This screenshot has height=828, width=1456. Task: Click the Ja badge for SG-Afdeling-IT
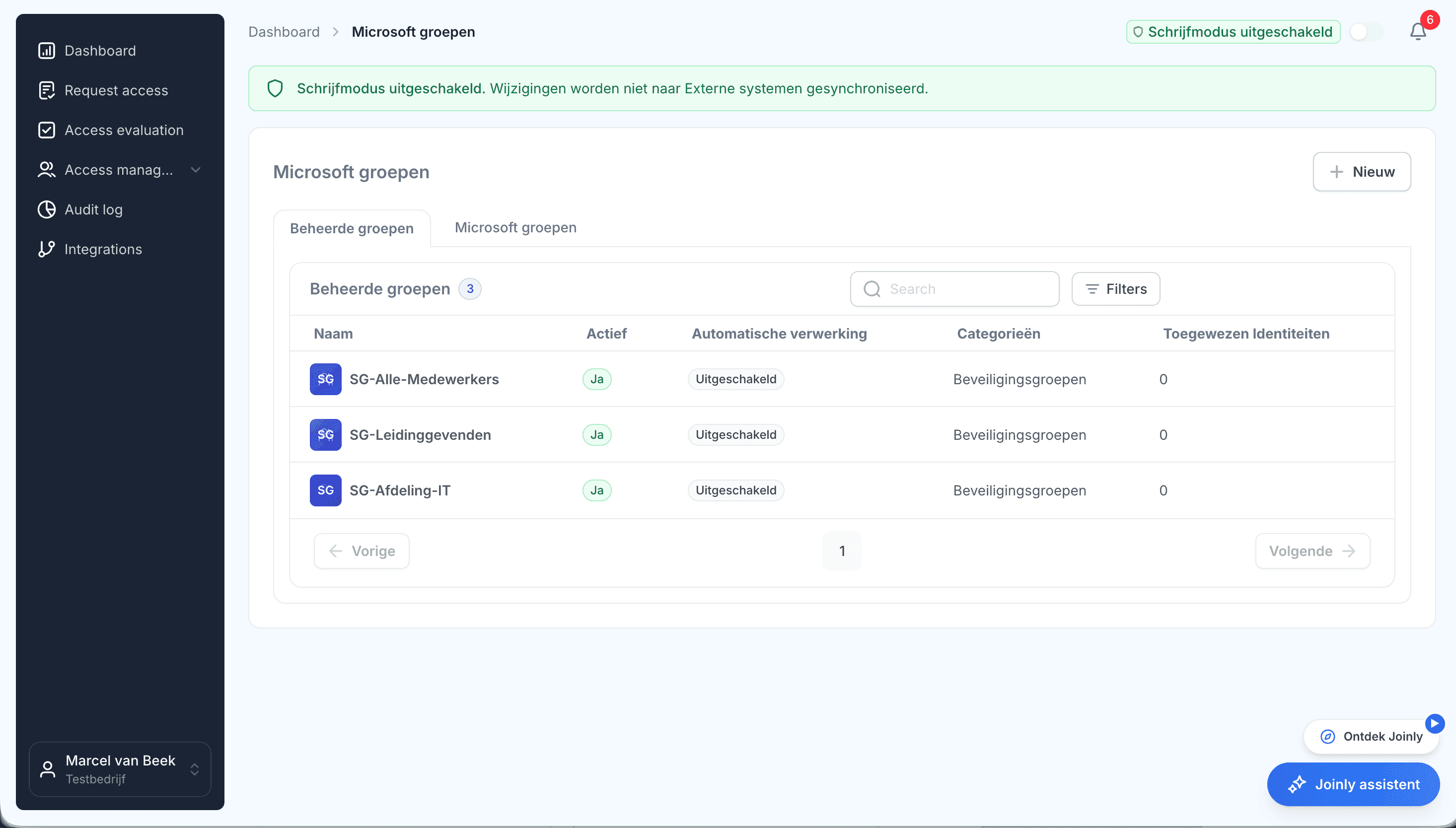tap(596, 490)
